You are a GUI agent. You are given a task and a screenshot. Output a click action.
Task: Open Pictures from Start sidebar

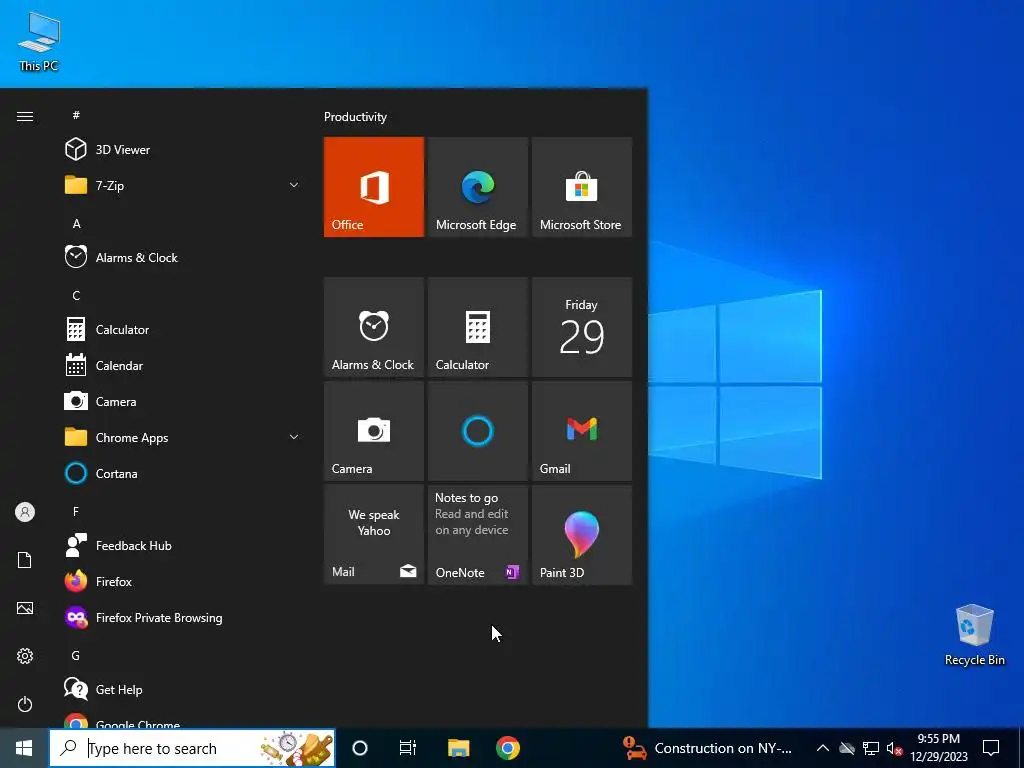pyautogui.click(x=25, y=608)
